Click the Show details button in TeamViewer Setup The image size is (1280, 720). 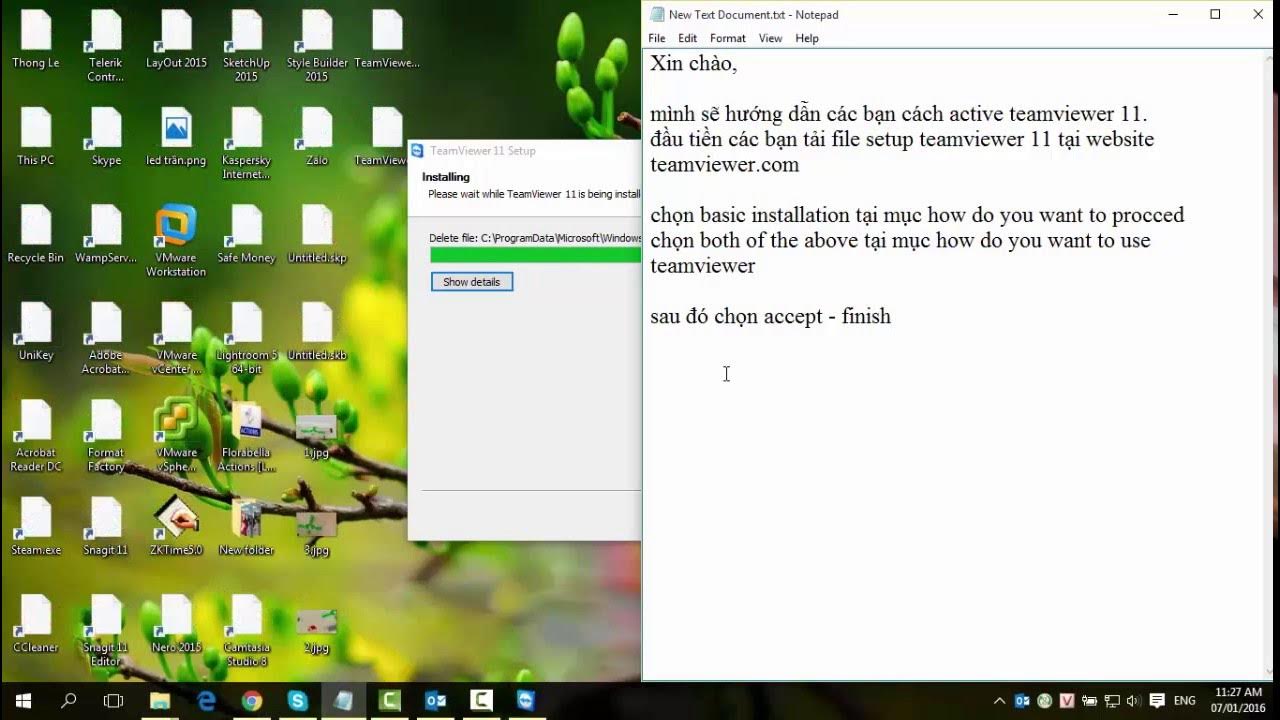[x=472, y=282]
